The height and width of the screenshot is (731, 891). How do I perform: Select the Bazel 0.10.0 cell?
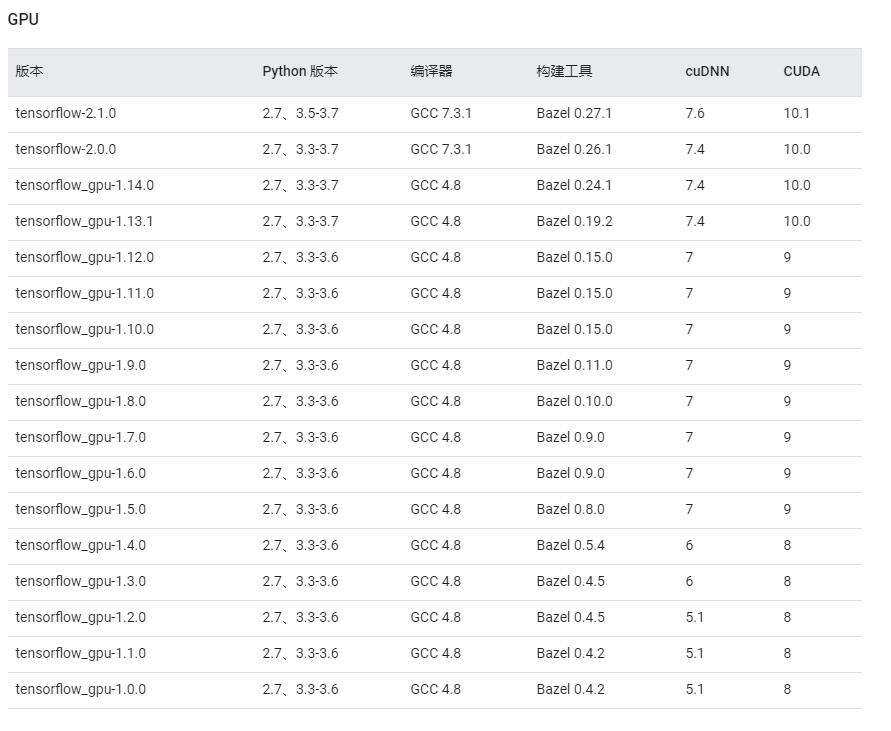pyautogui.click(x=574, y=401)
